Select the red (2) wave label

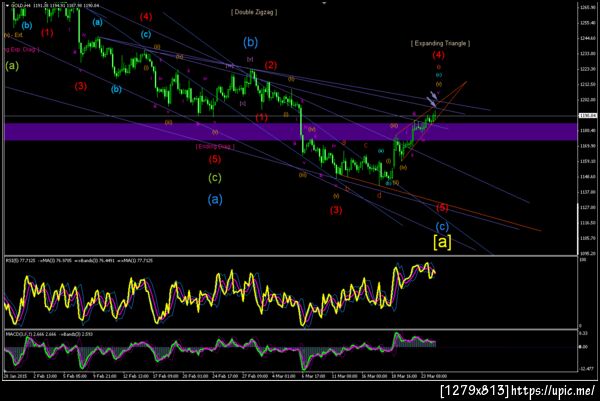click(271, 65)
